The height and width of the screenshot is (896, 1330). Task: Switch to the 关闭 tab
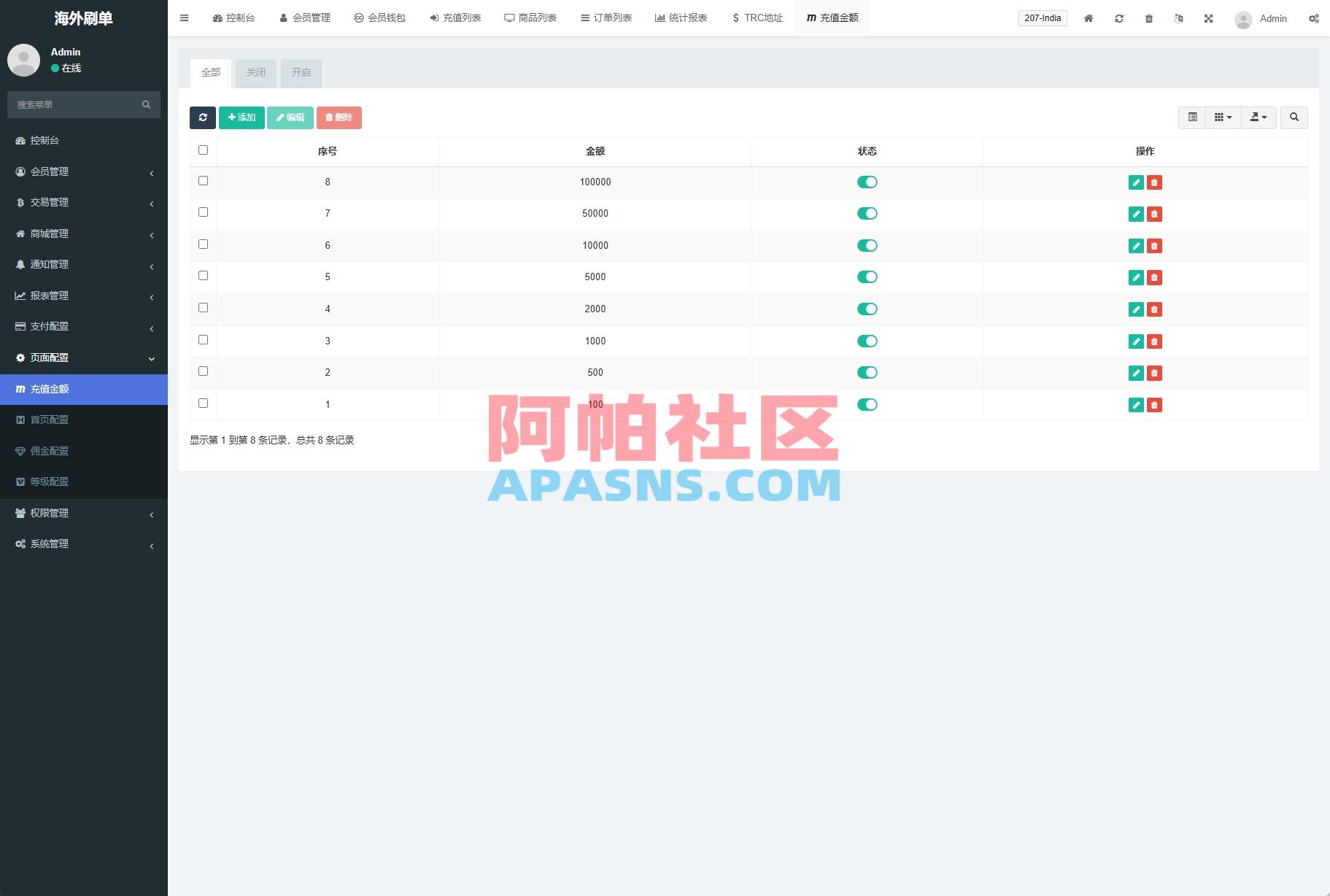click(x=255, y=72)
